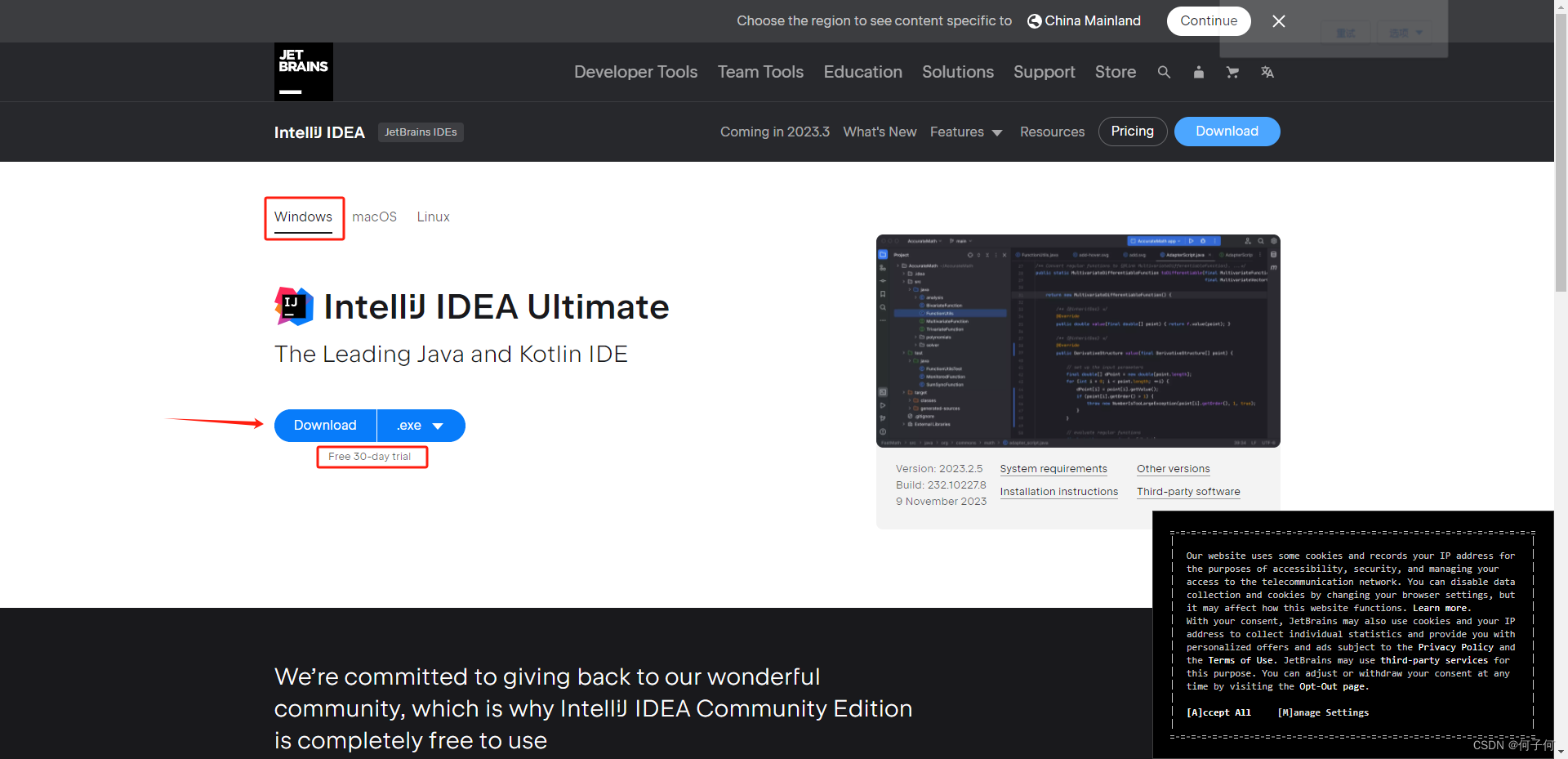The height and width of the screenshot is (759, 1568).
Task: Click the globe icon beside China Mainland
Action: [1035, 21]
